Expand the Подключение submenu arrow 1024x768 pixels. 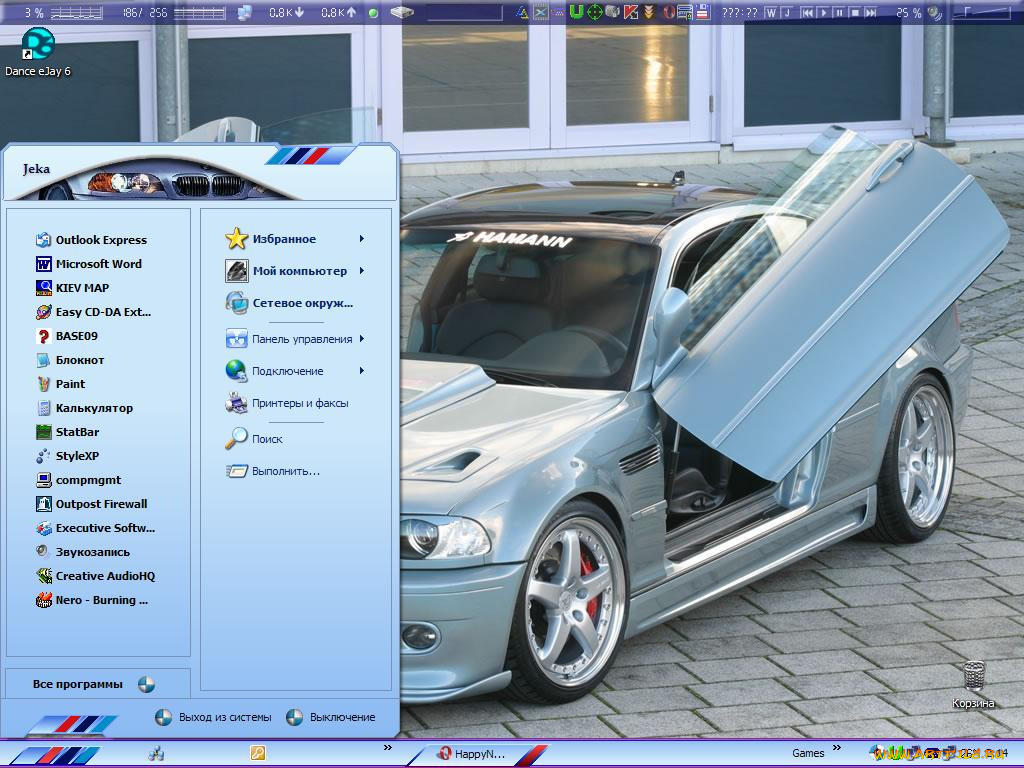coord(361,371)
